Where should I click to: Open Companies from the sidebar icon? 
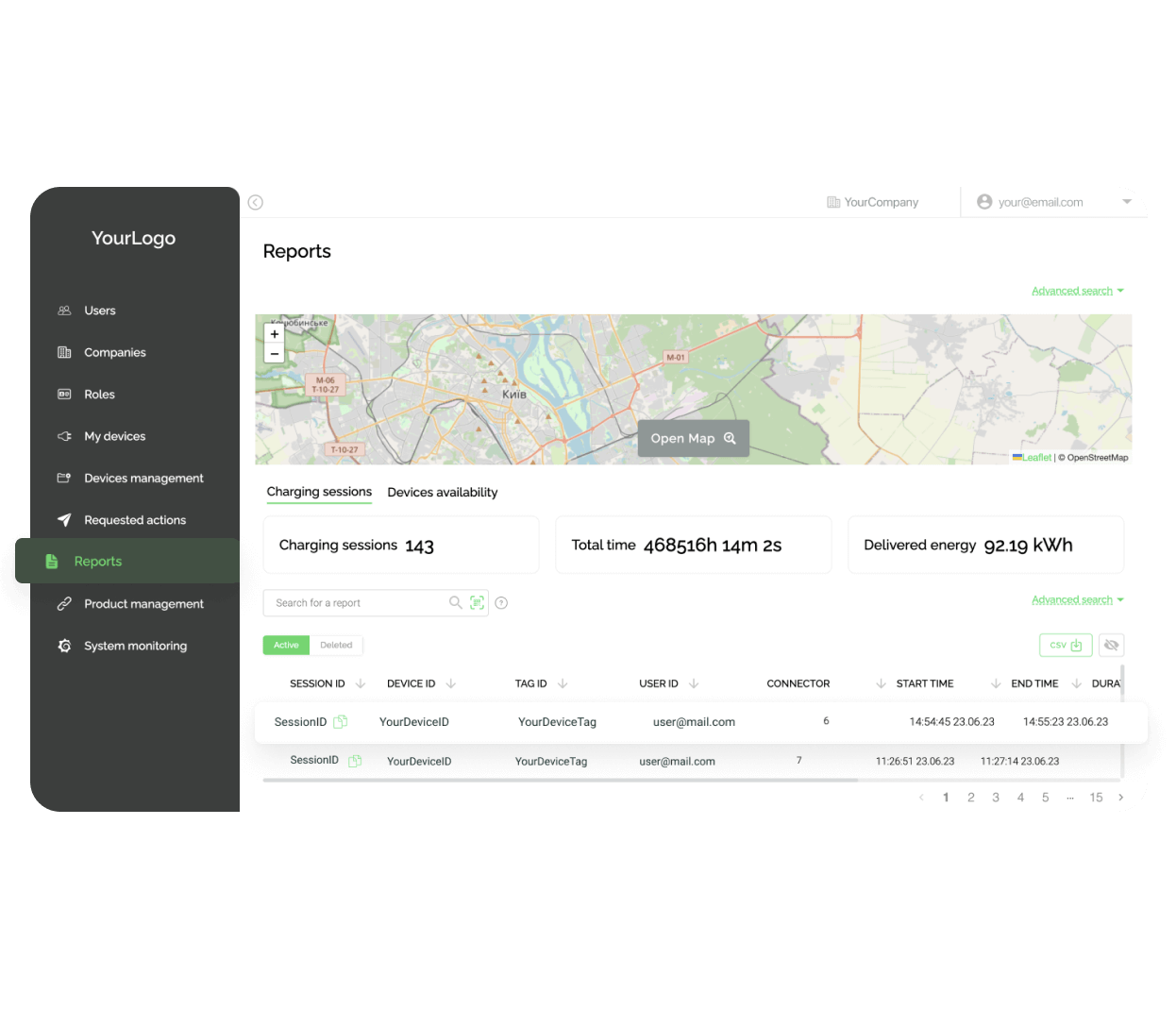pyautogui.click(x=64, y=351)
